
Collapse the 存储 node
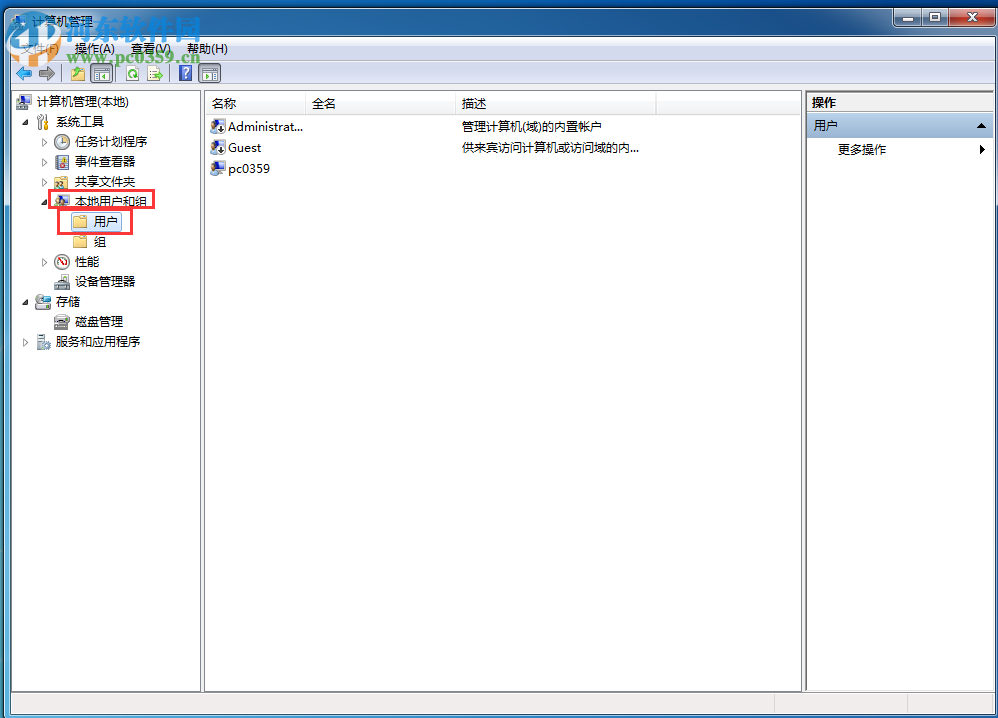25,302
